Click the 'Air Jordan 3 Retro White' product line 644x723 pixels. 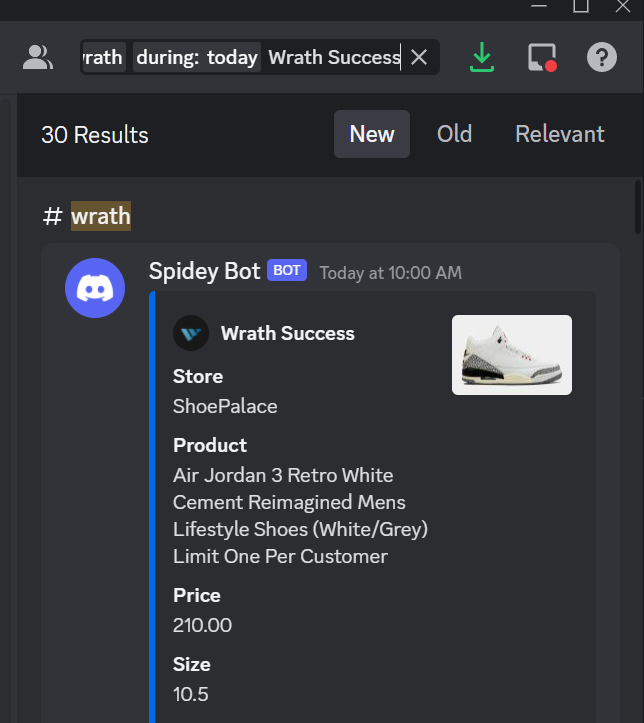[x=283, y=475]
